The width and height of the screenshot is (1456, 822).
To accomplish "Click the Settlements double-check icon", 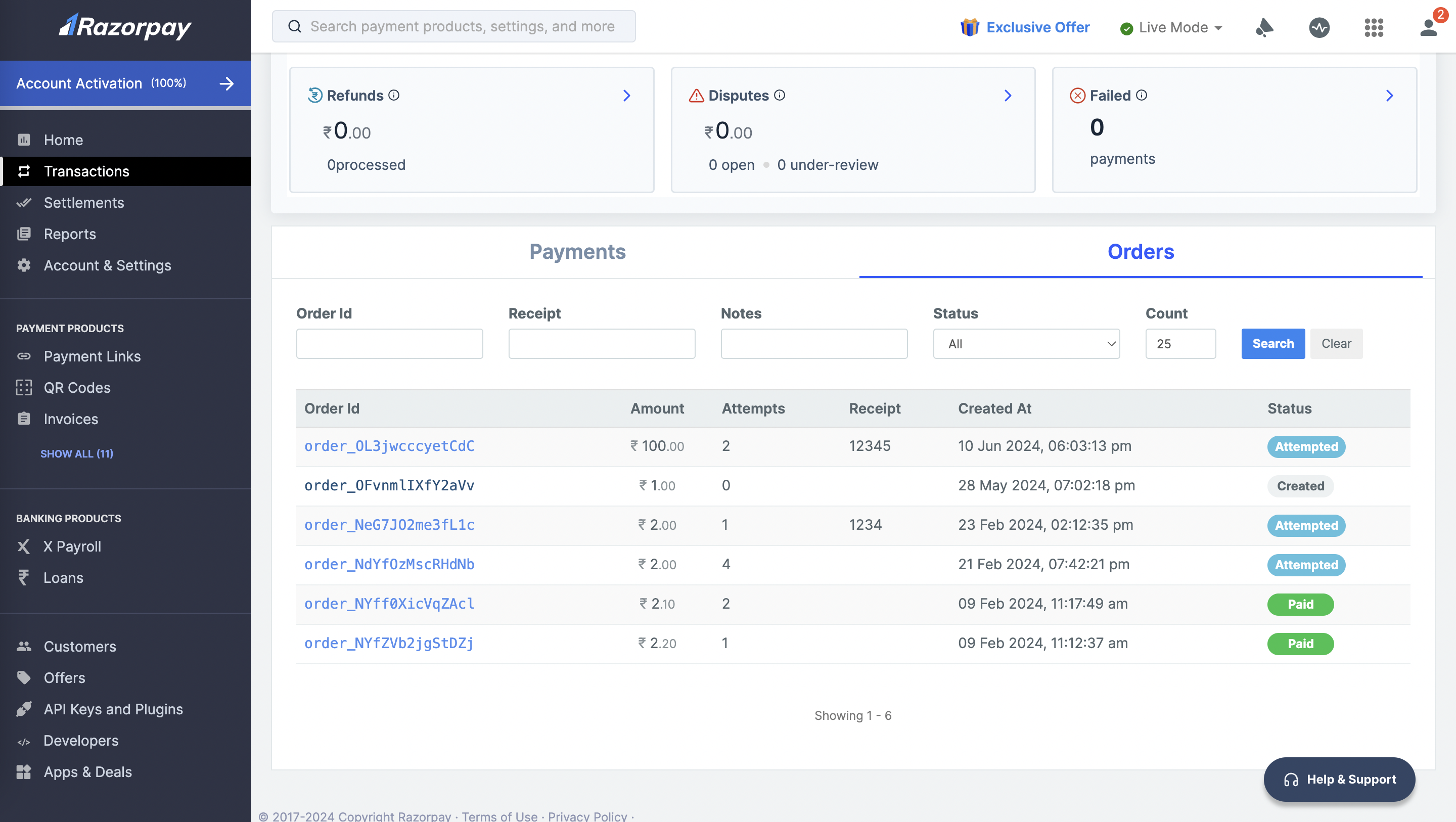I will [24, 202].
